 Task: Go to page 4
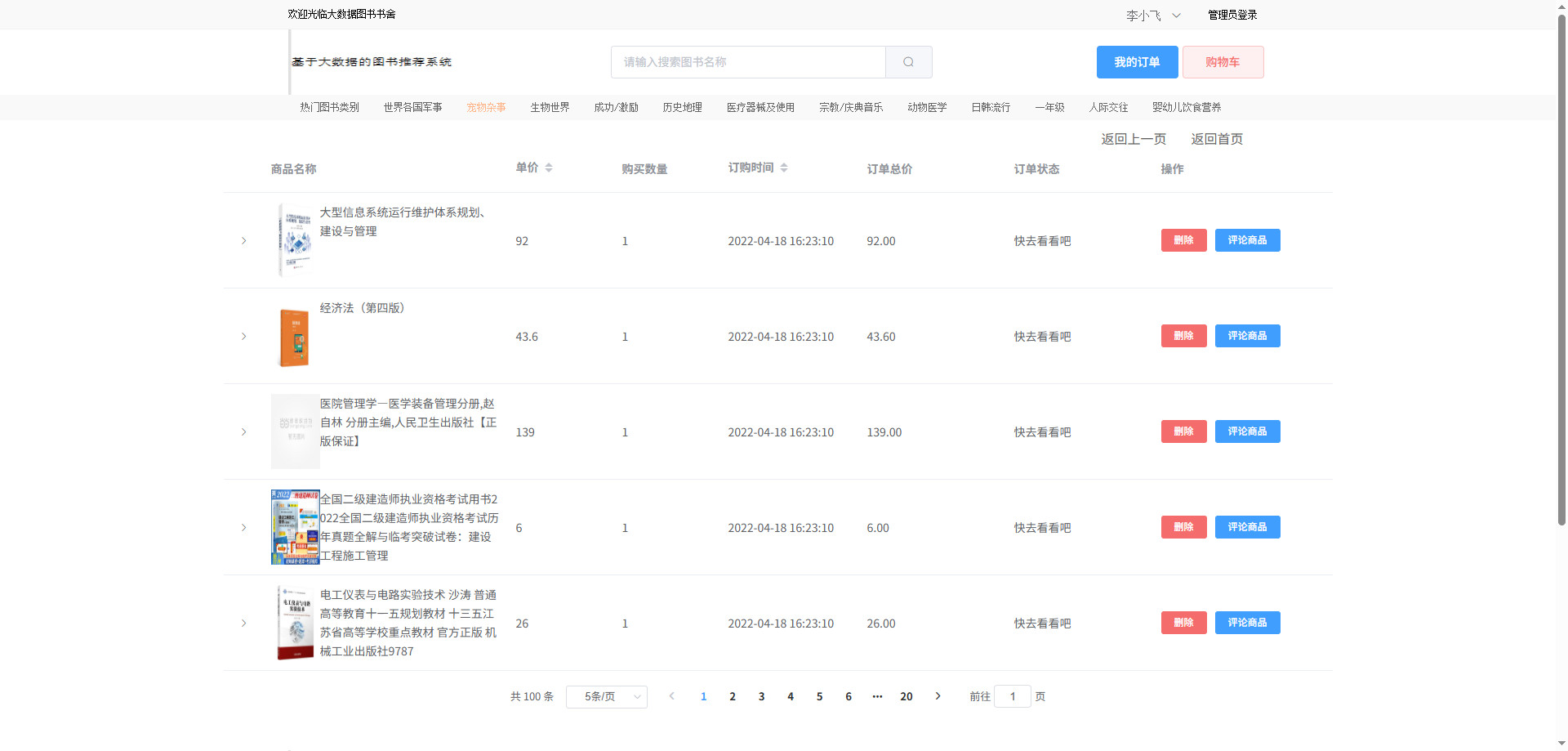pos(791,696)
